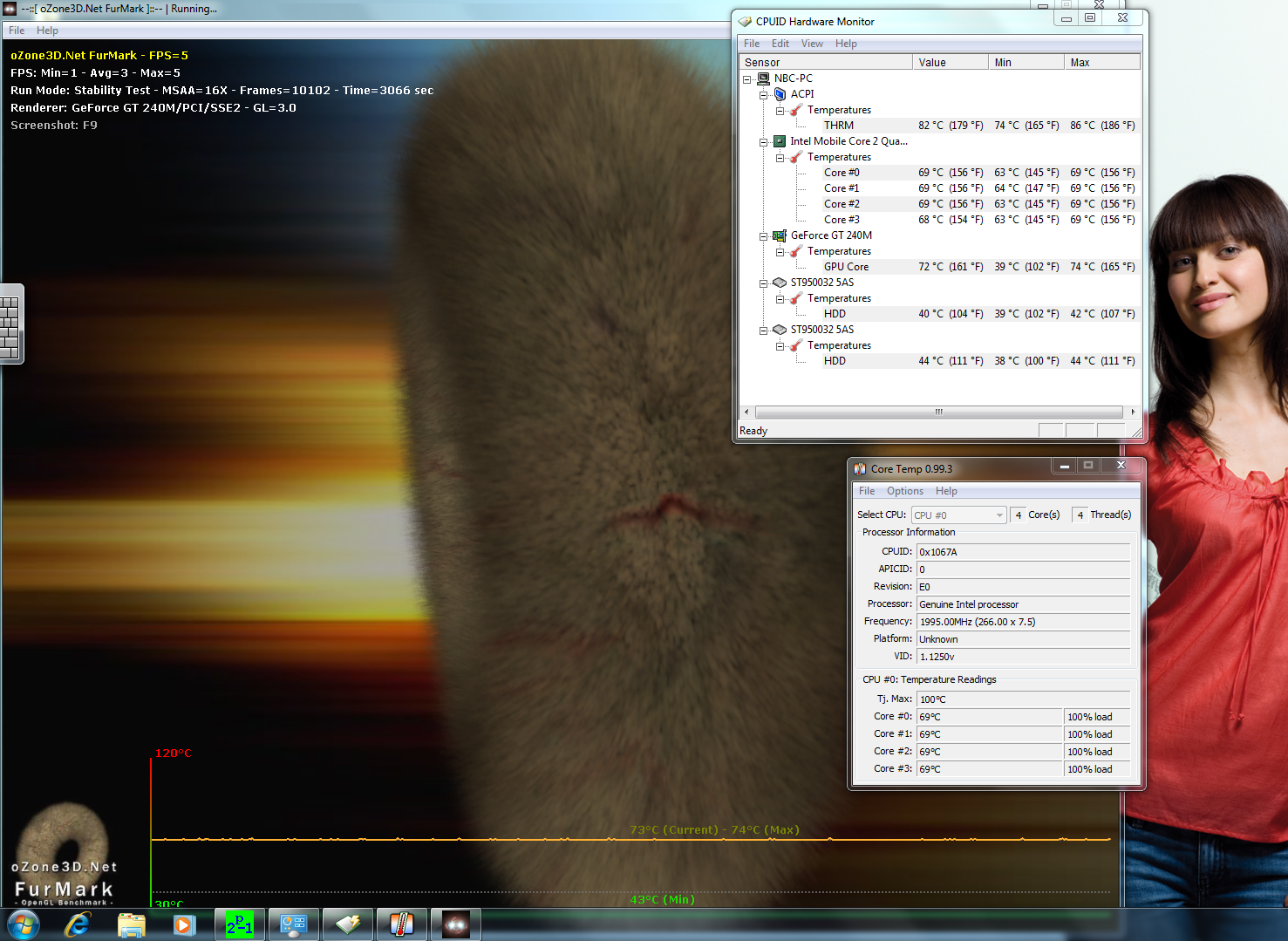
Task: Click the Tj. Max value 100°C
Action: (x=1024, y=699)
